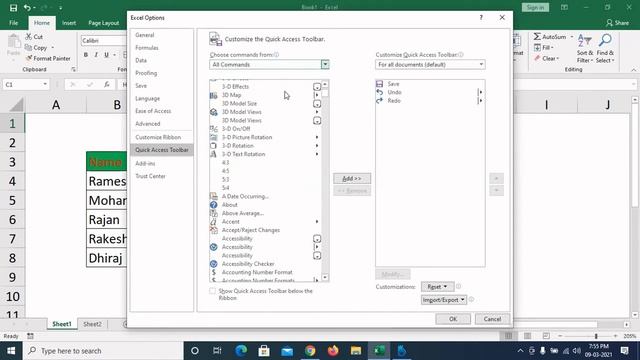
Task: Click the Undo icon in title bar
Action: (27, 7)
